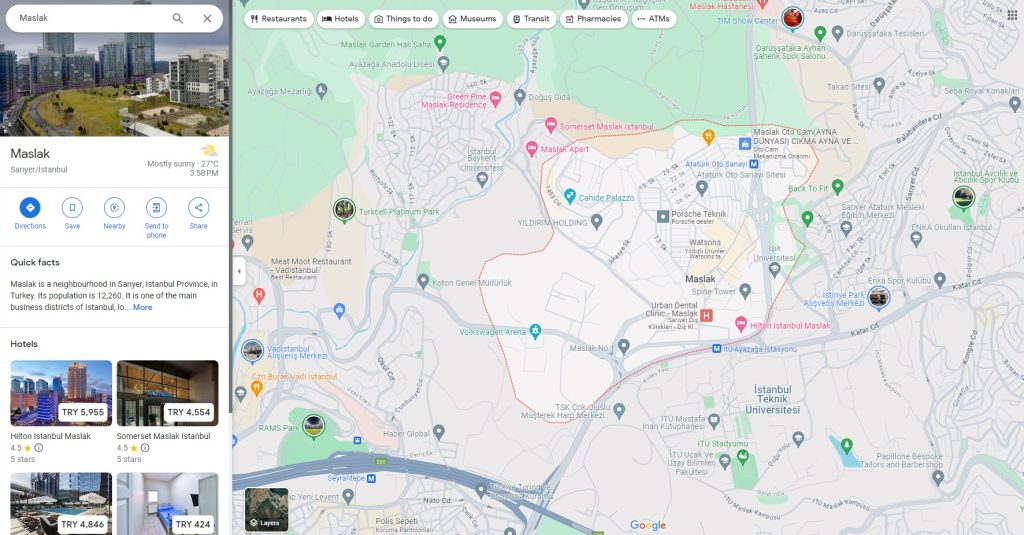Select Vadistanbul Alışveriş Merkezi marker
Viewport: 1024px width, 535px height.
252,351
